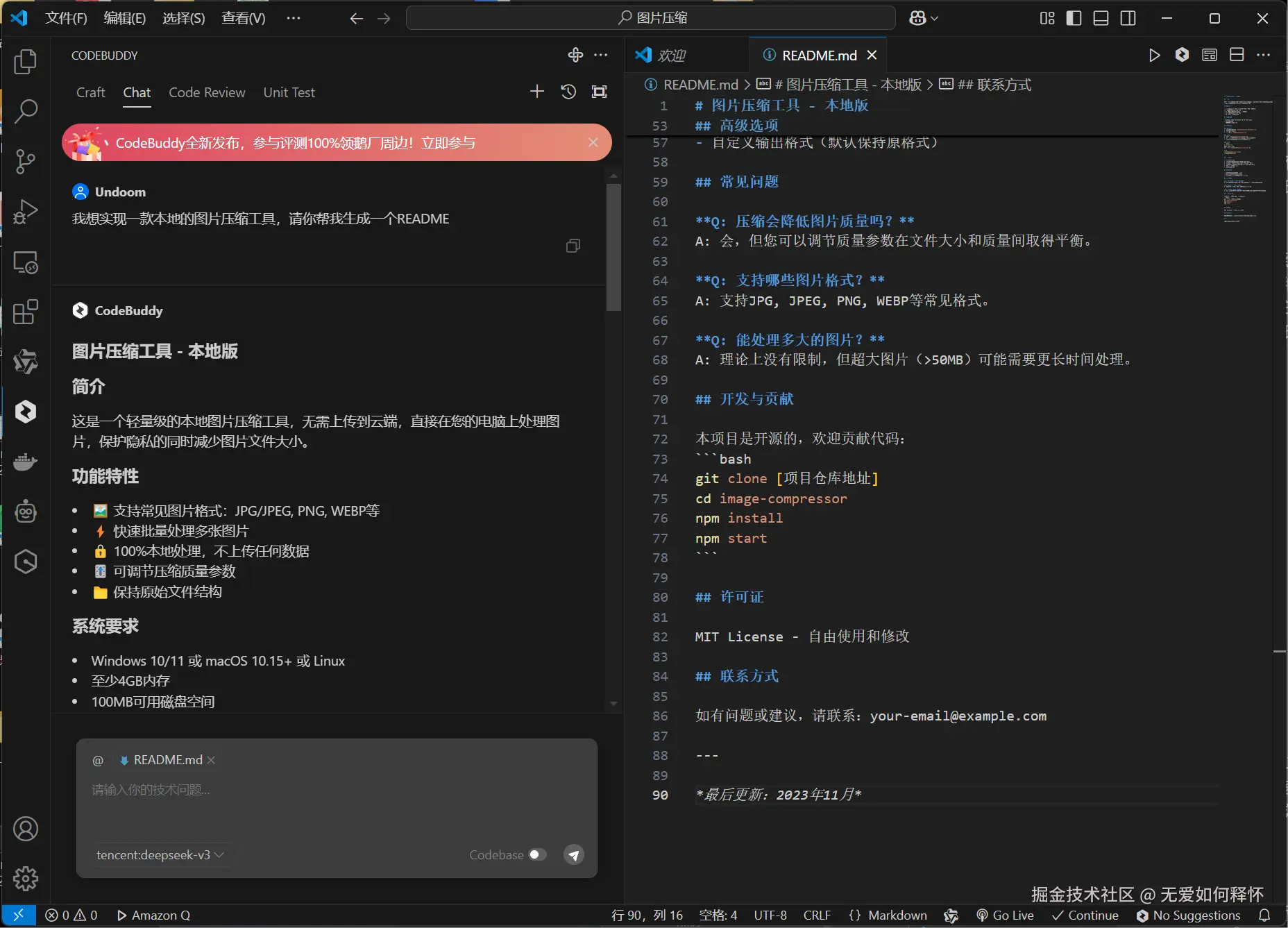Click Continue in status bar
The height and width of the screenshot is (928, 1288).
pyautogui.click(x=1085, y=916)
